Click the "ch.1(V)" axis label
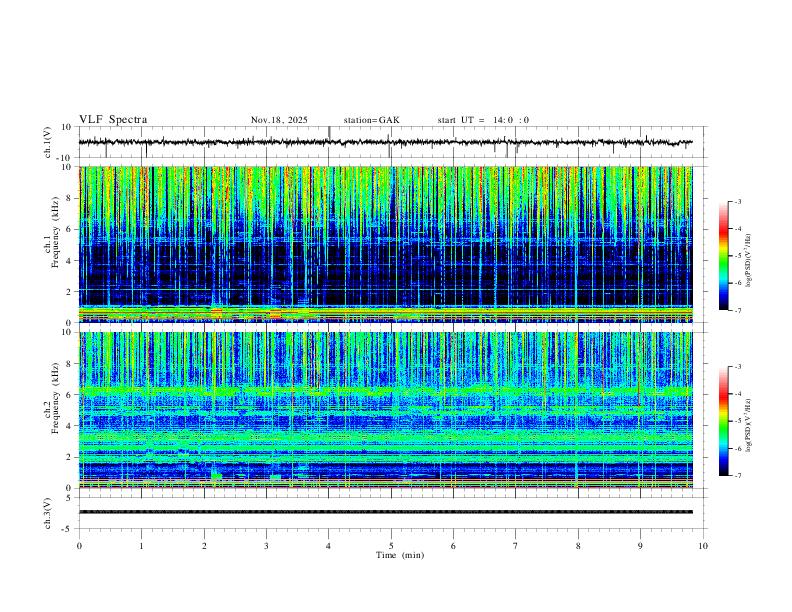This screenshot has height=612, width=792. [x=48, y=142]
